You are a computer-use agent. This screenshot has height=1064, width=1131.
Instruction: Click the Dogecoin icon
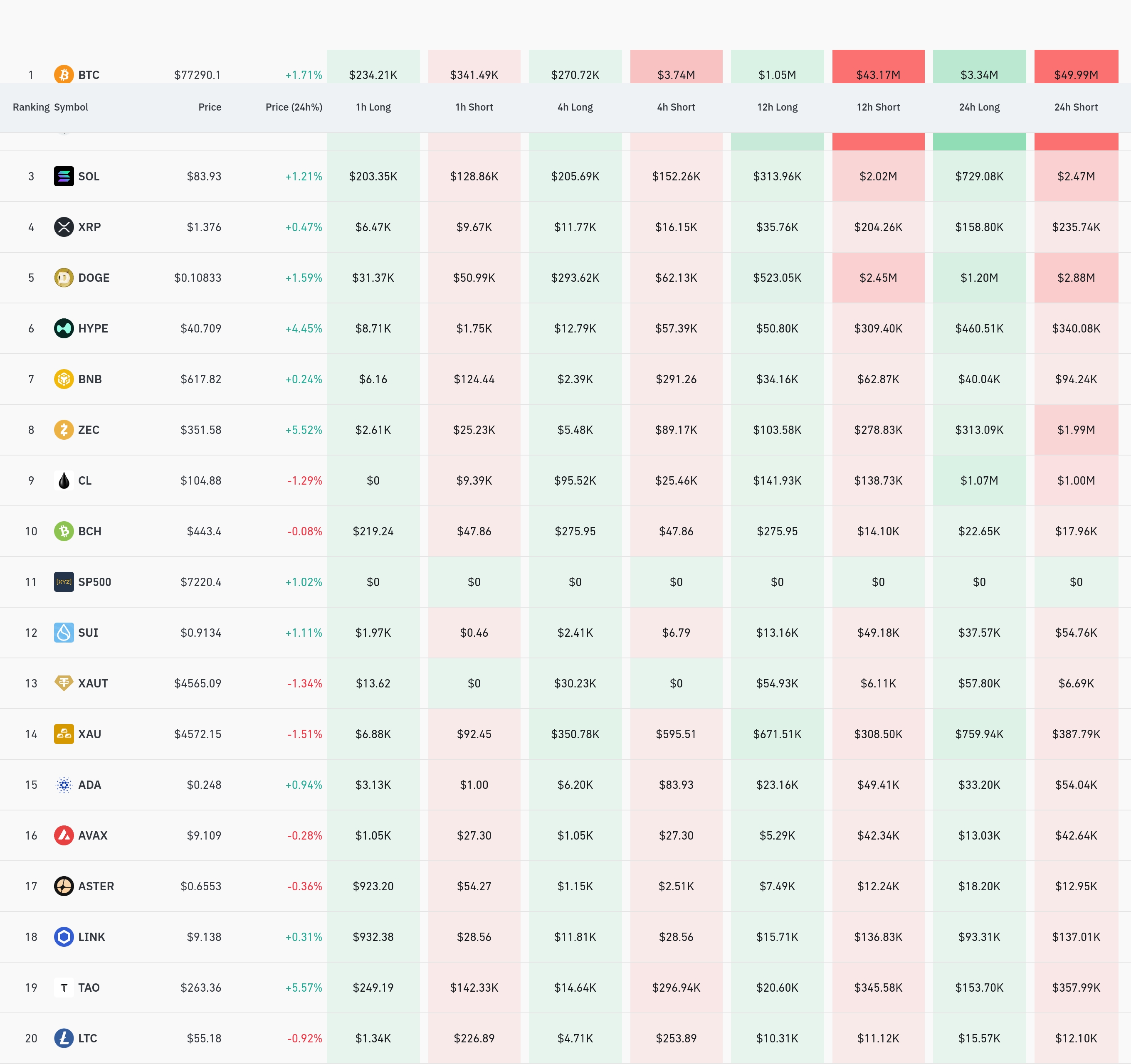pyautogui.click(x=64, y=278)
